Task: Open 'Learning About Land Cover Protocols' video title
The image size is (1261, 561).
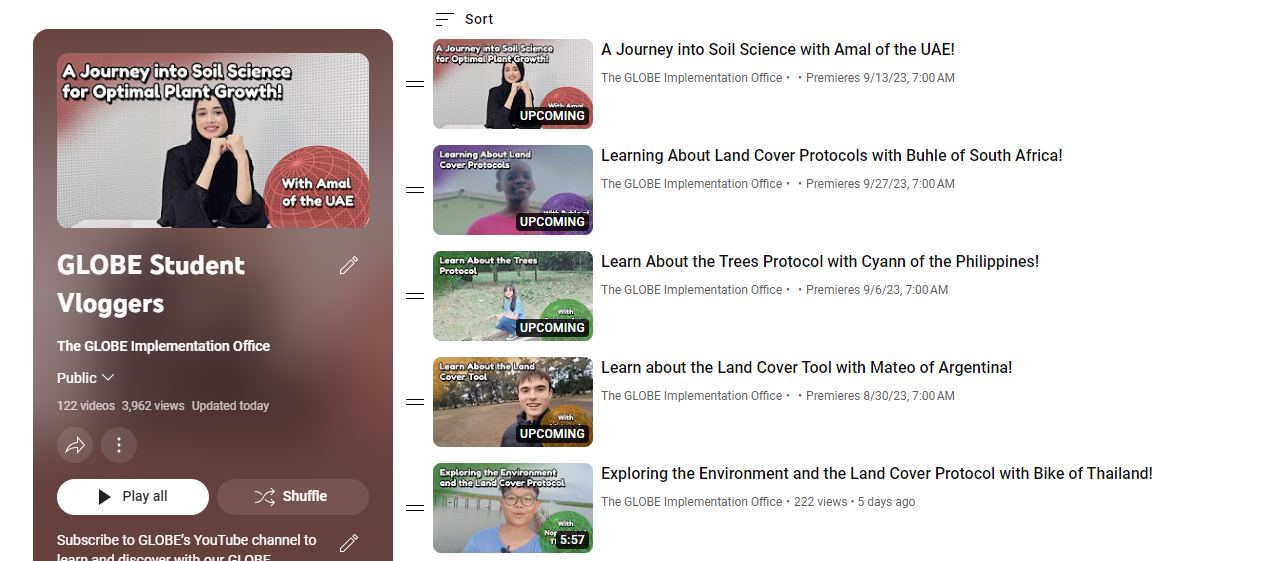Action: pyautogui.click(x=831, y=156)
